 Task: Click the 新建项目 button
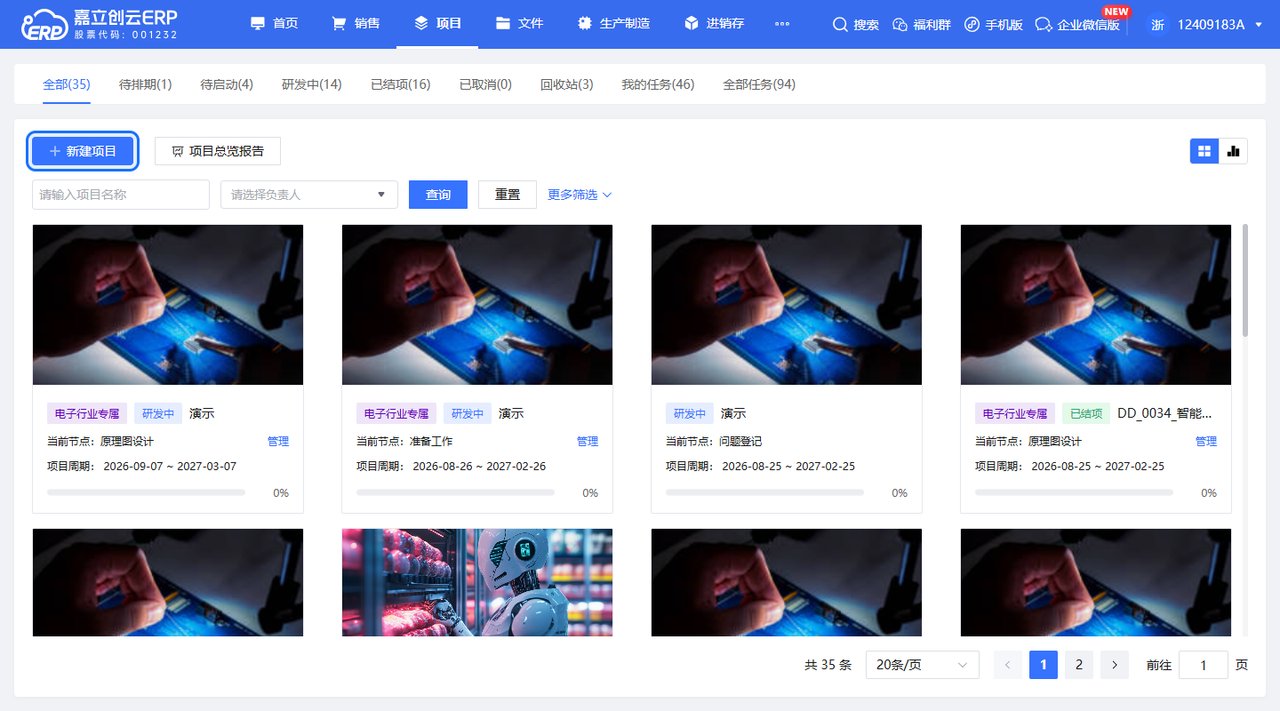[x=82, y=151]
